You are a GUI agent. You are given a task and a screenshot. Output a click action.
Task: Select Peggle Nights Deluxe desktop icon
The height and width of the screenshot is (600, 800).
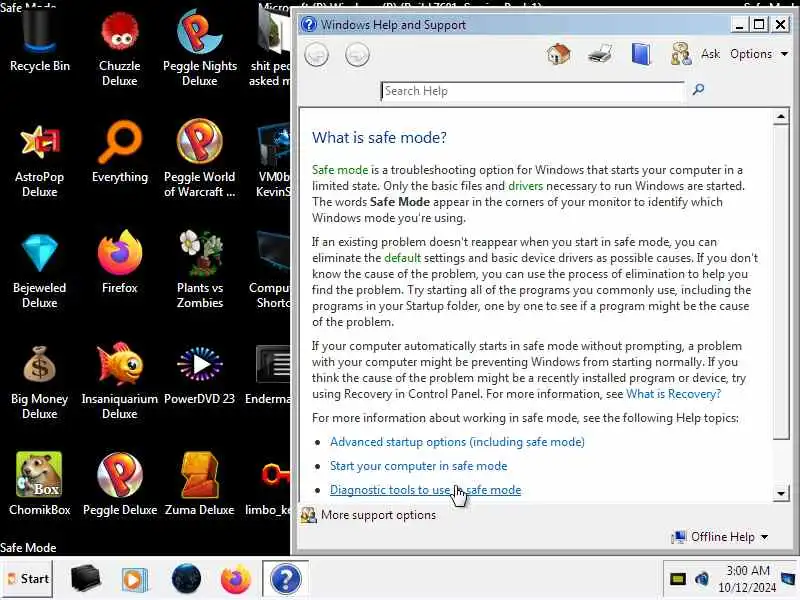(x=199, y=49)
